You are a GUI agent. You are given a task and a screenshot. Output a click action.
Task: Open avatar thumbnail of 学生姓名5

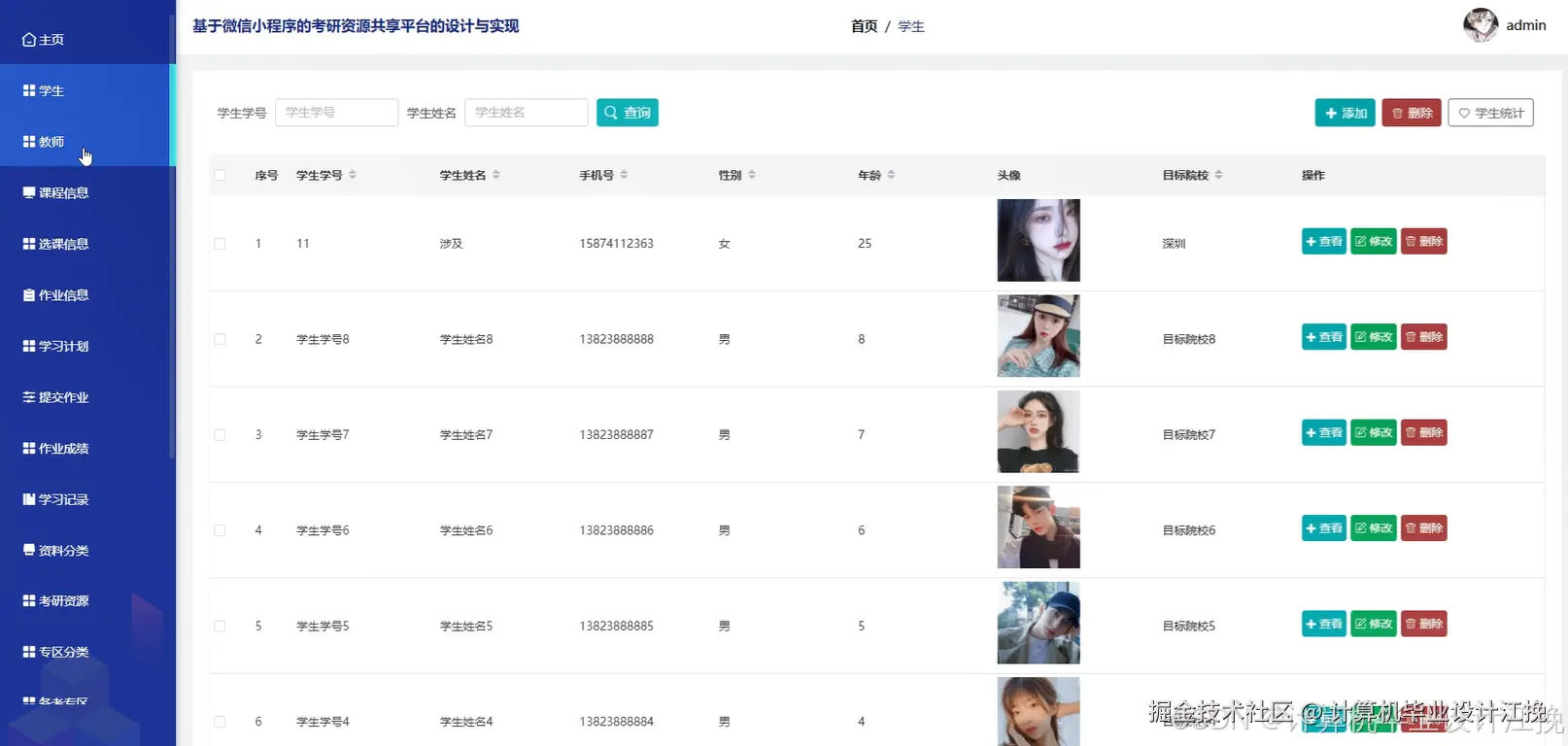point(1039,623)
